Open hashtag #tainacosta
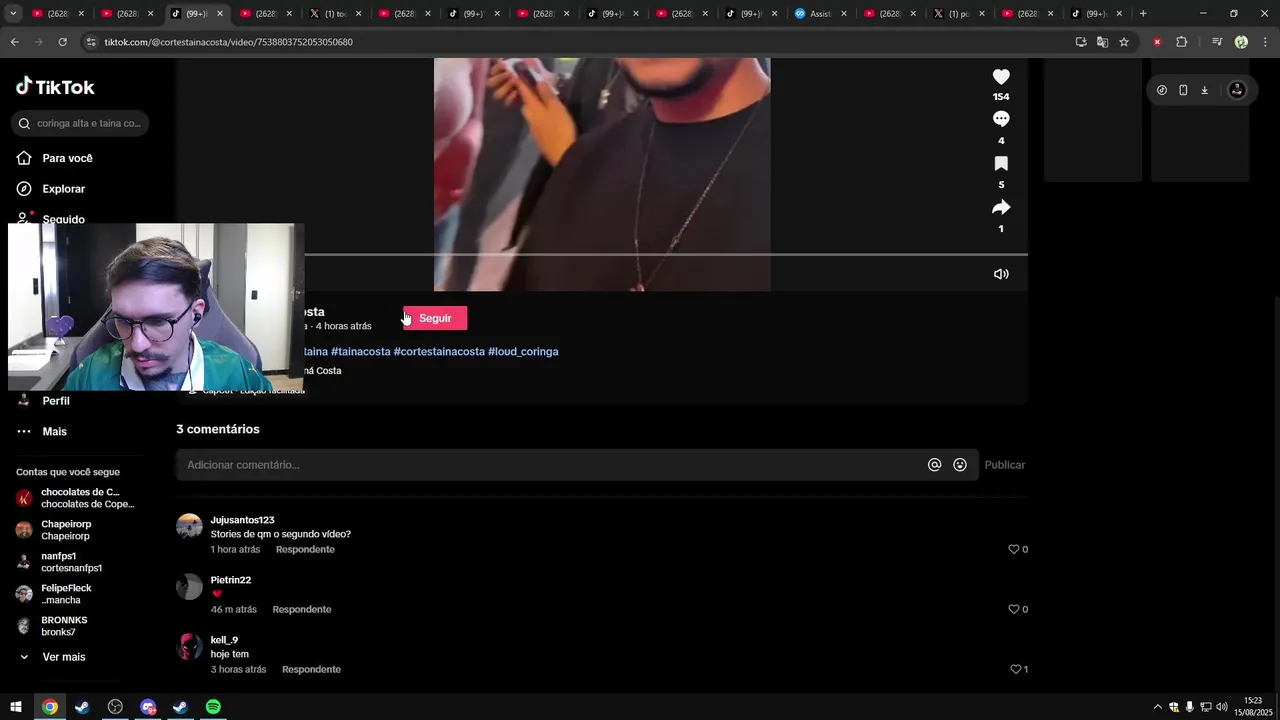 [361, 352]
